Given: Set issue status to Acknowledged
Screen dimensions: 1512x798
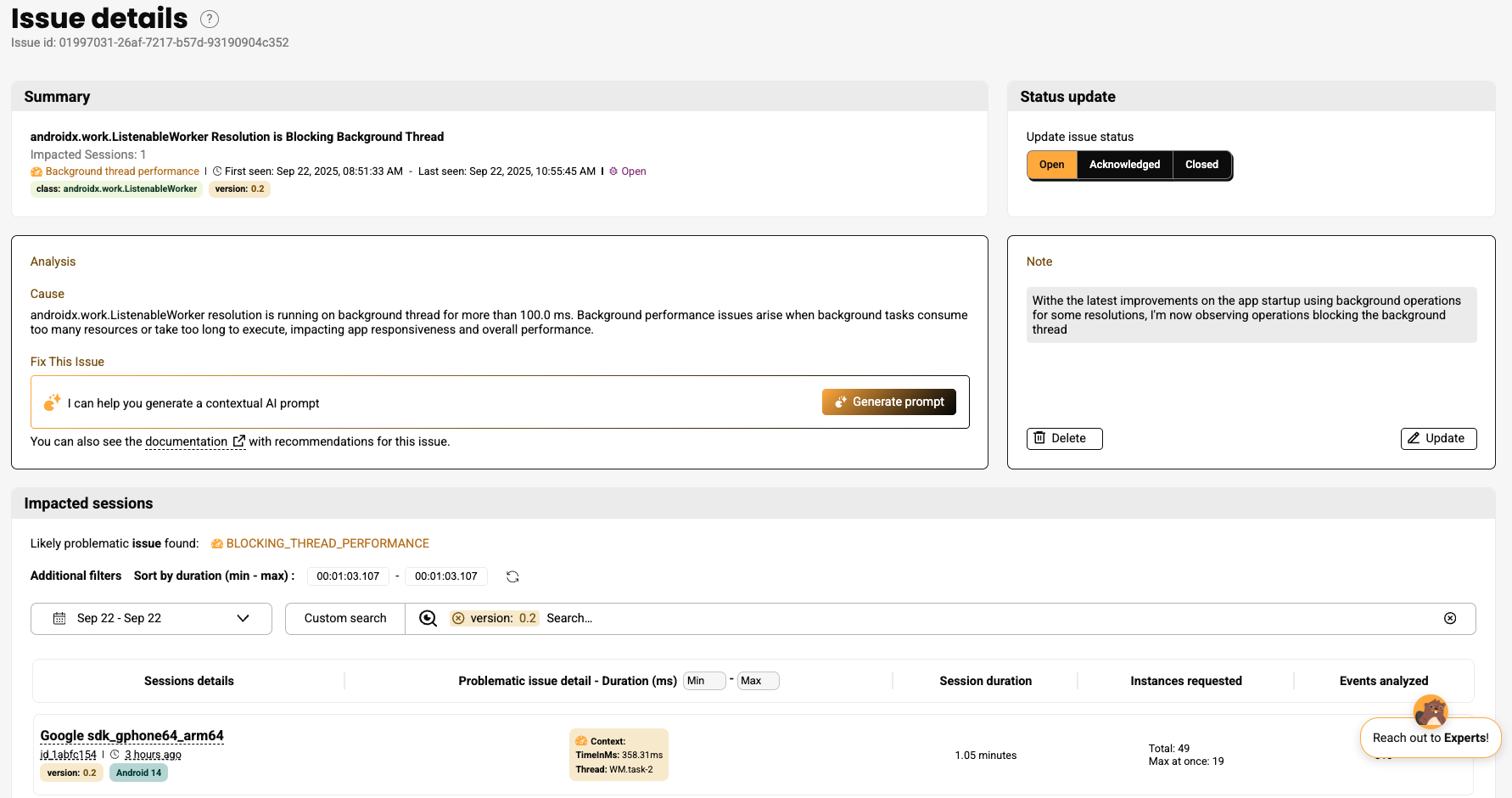Looking at the screenshot, I should click(x=1124, y=165).
